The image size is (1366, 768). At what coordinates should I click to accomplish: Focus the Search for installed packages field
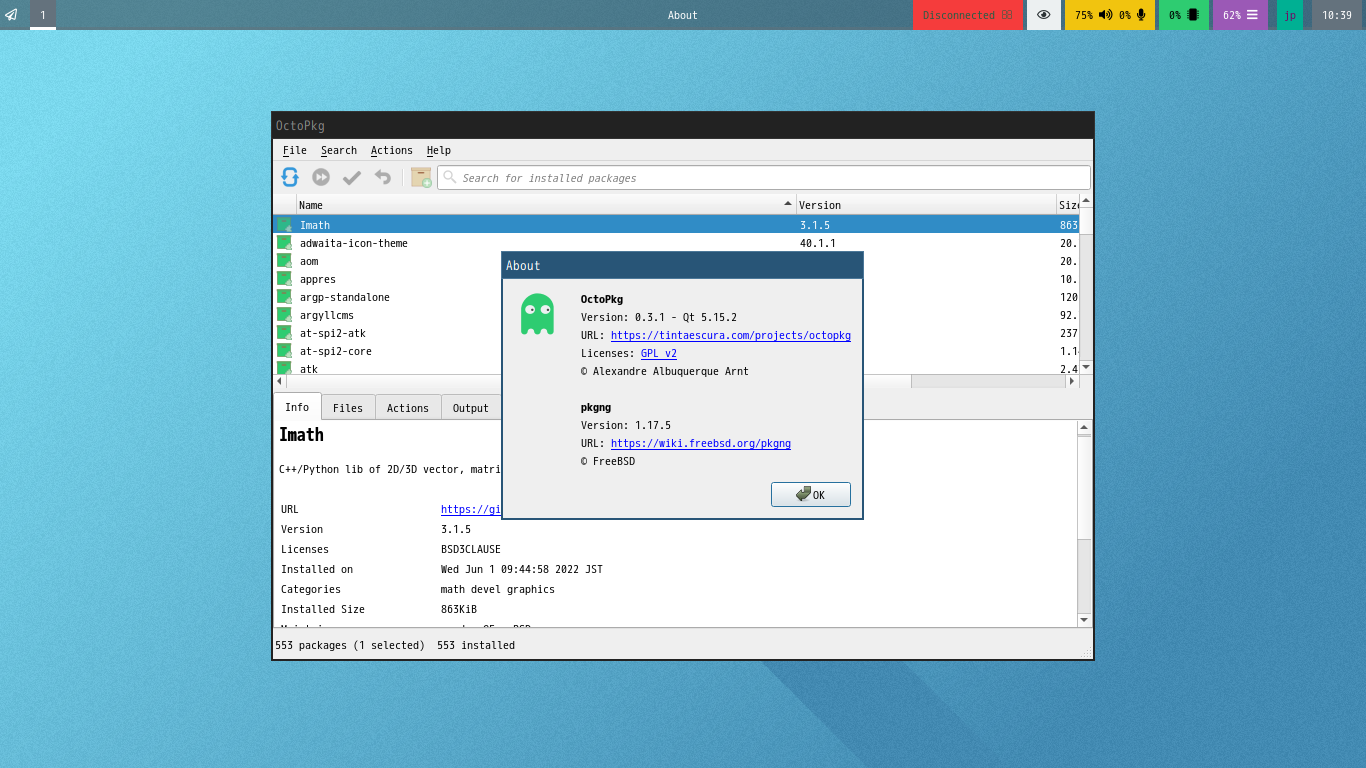click(764, 178)
